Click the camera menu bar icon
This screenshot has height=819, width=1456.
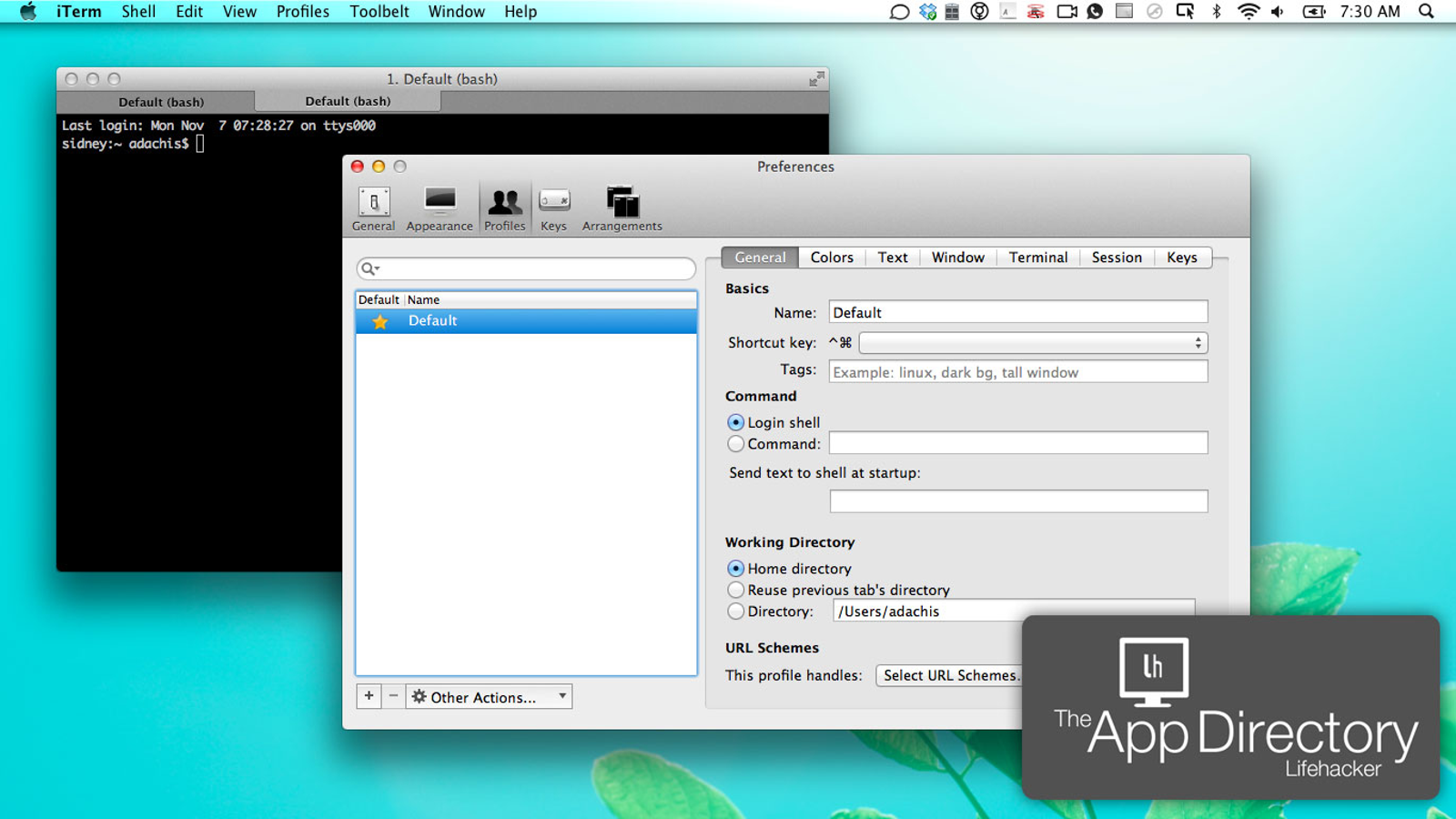[x=1067, y=12]
